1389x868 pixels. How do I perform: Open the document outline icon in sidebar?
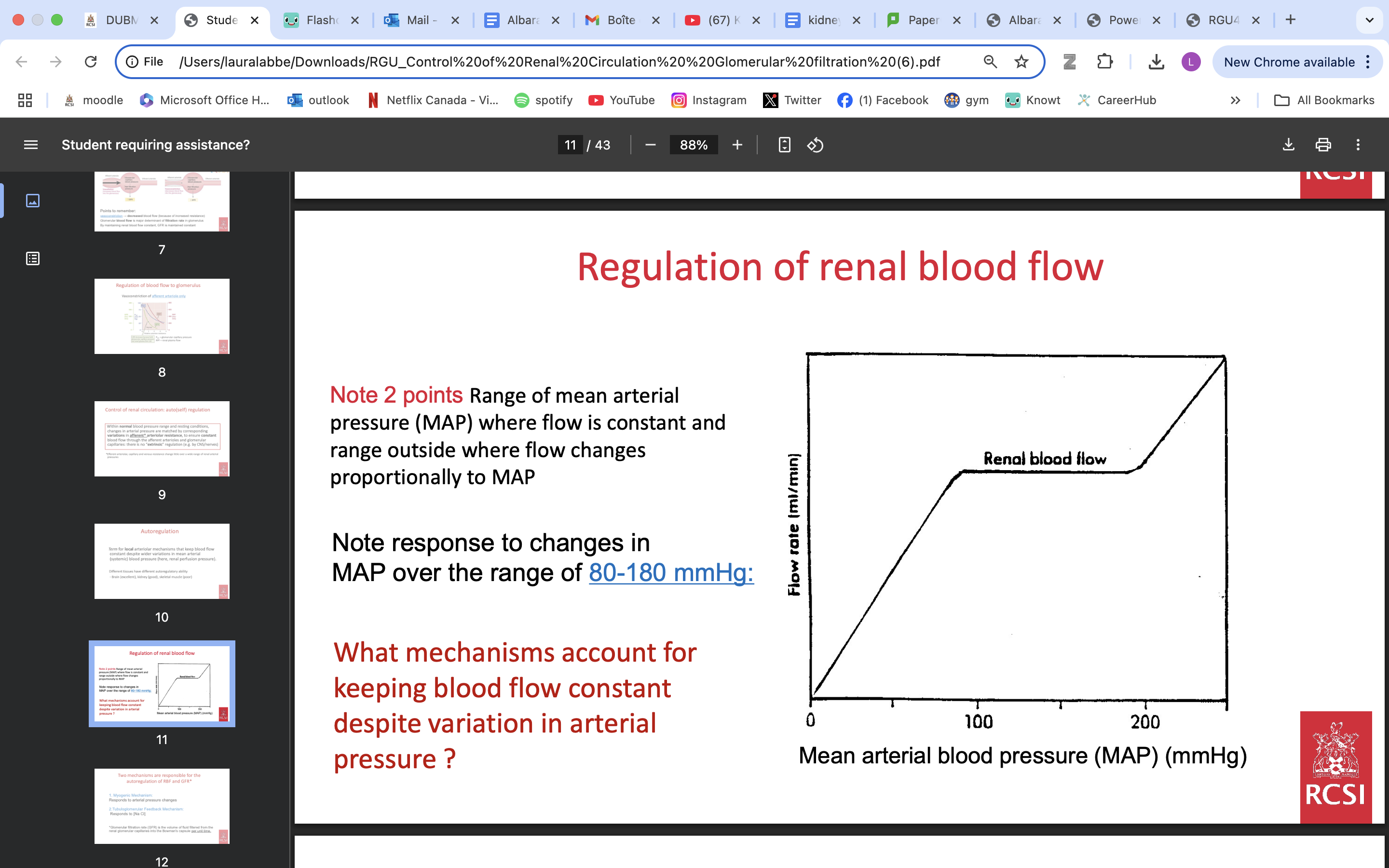pyautogui.click(x=33, y=258)
